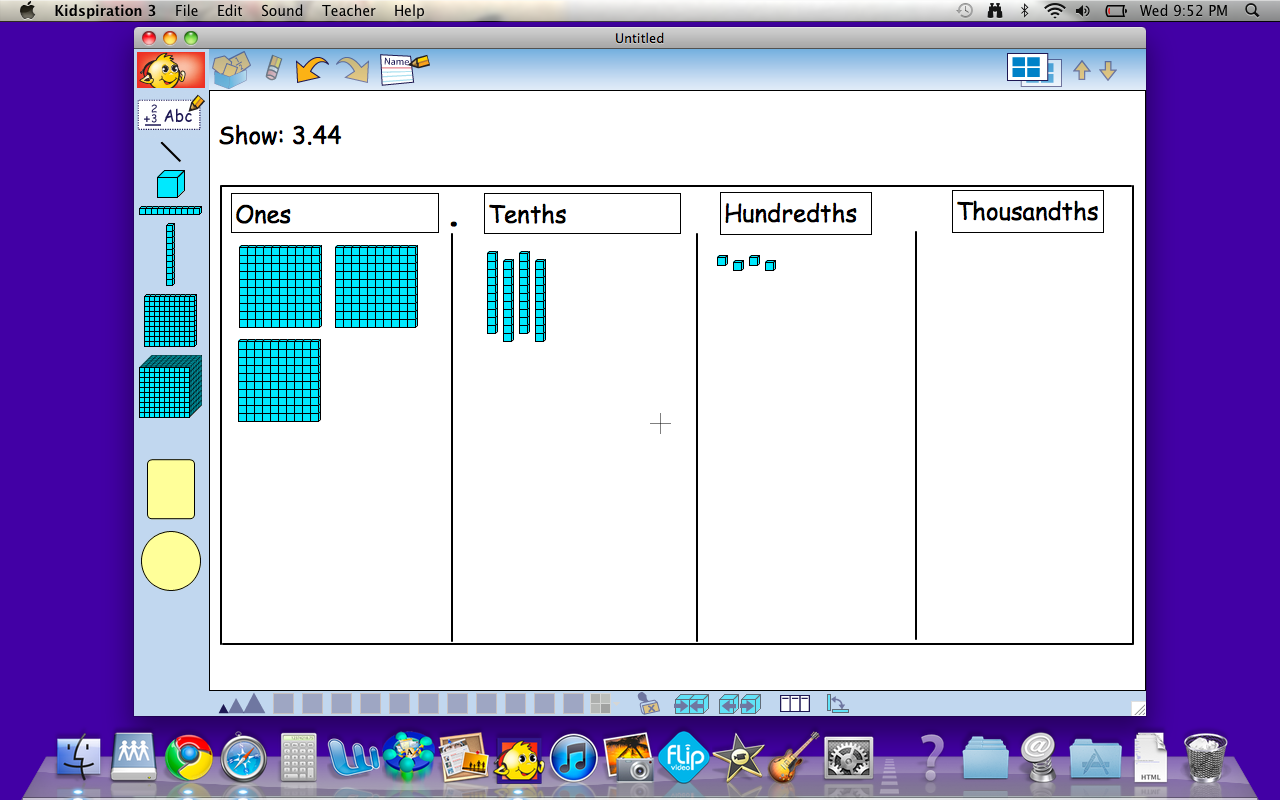Pick the thousand cube block from palette
This screenshot has width=1280, height=800.
tap(170, 386)
